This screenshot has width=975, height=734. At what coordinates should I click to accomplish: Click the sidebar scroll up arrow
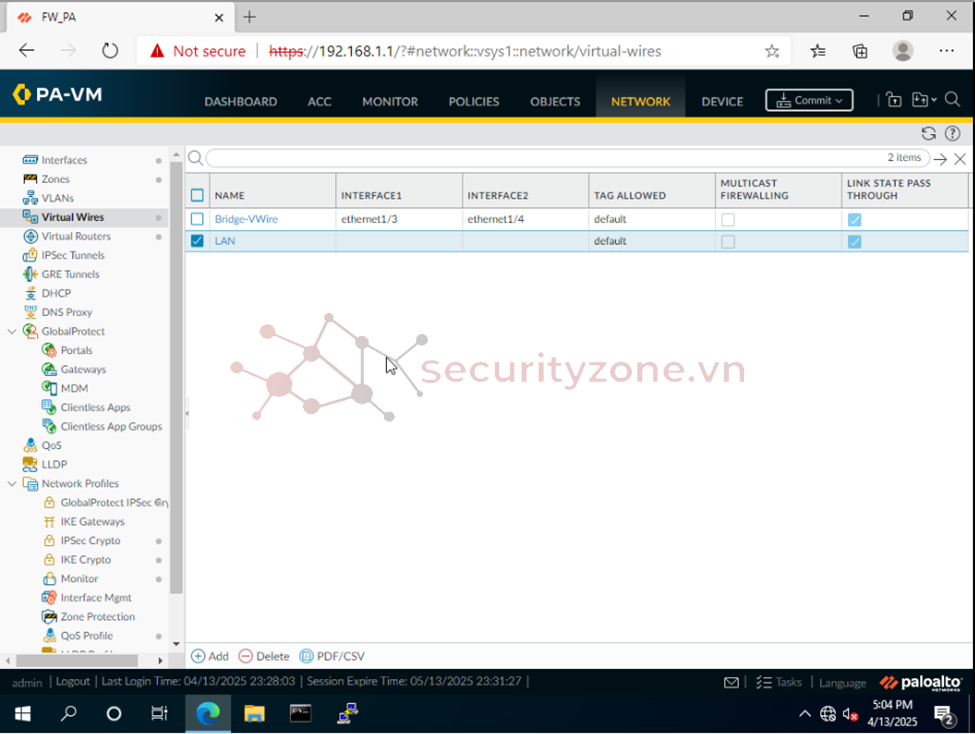(x=176, y=154)
